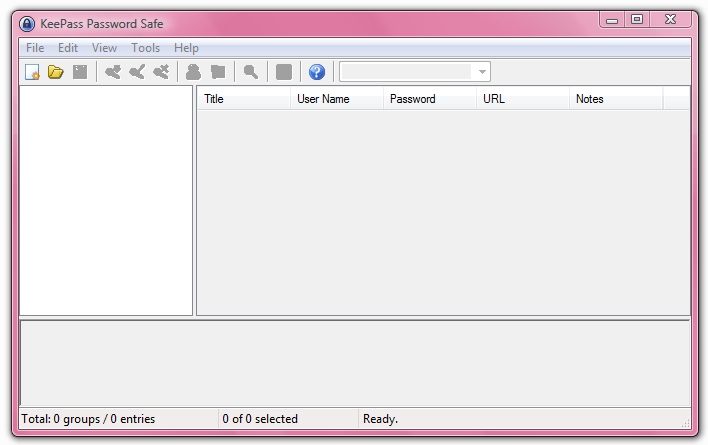The image size is (708, 445).
Task: Close the KeePass window
Action: 671,20
